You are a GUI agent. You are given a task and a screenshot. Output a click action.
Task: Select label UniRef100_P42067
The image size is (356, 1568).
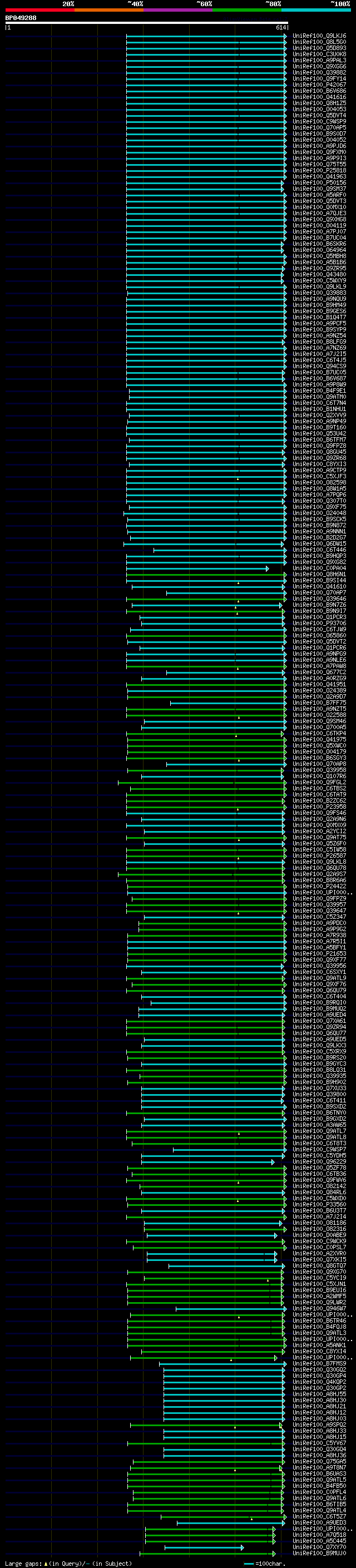(319, 85)
